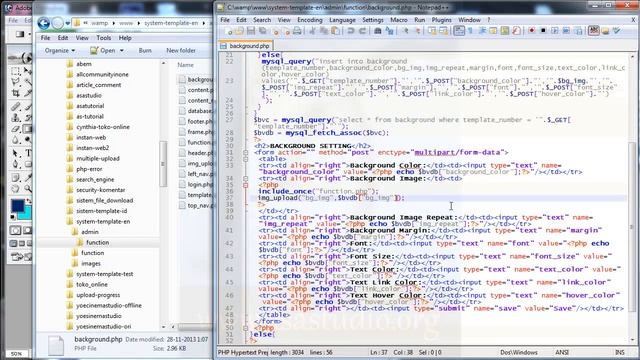This screenshot has height=360, width=640.
Task: Open the Language menu in Notepad++
Action: coord(342,20)
